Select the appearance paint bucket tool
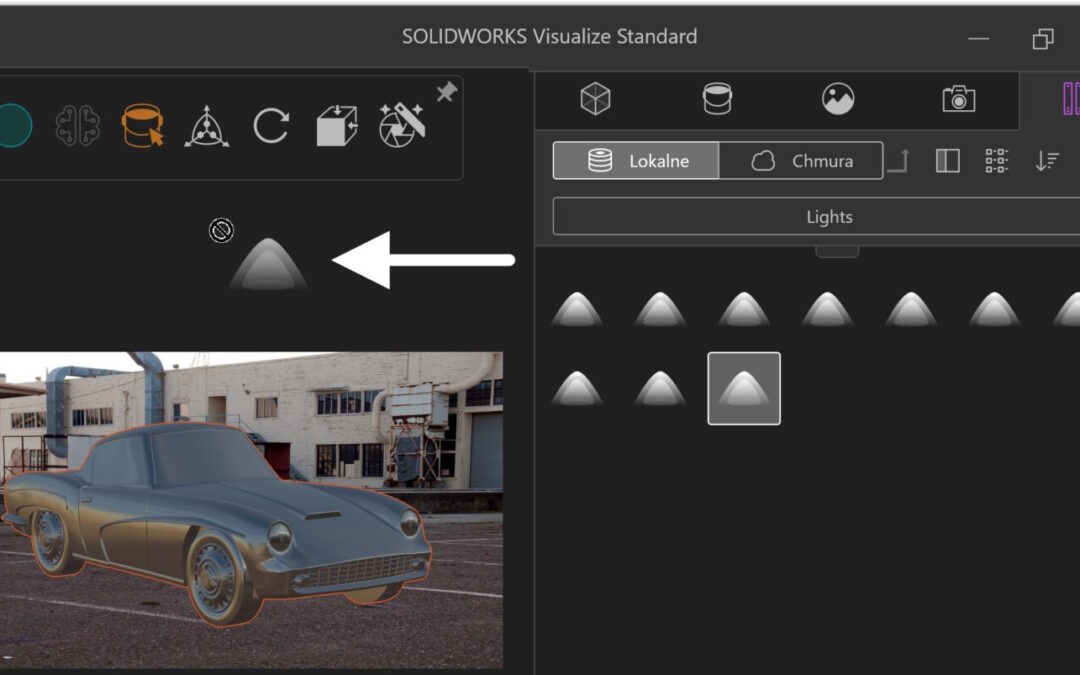Image resolution: width=1080 pixels, height=675 pixels. (143, 126)
